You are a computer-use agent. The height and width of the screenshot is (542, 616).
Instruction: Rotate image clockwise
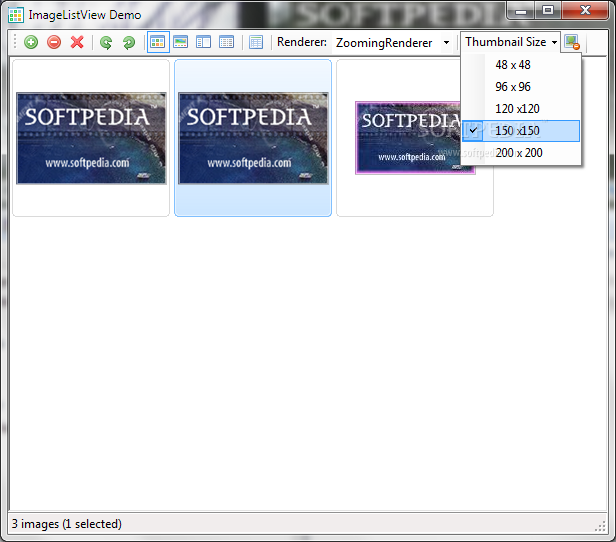[129, 42]
